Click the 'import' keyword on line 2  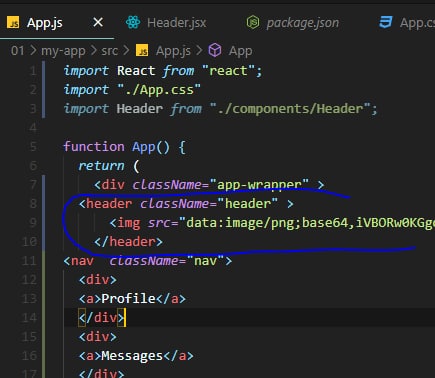(86, 90)
